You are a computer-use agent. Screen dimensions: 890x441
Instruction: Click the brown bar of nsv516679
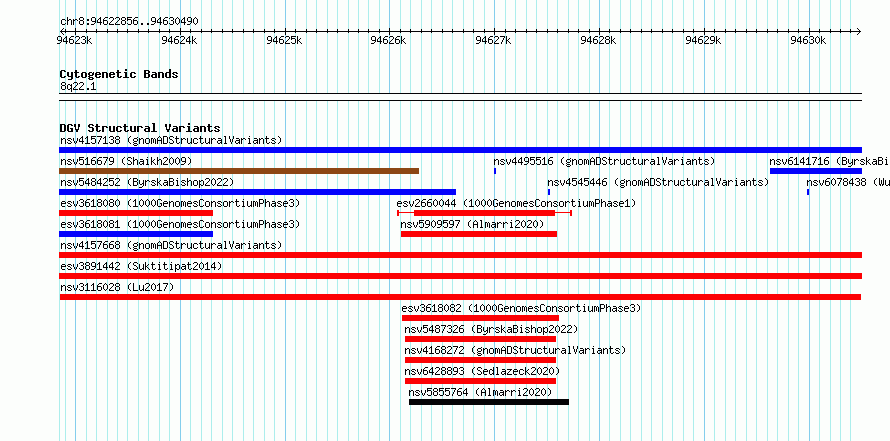(239, 171)
